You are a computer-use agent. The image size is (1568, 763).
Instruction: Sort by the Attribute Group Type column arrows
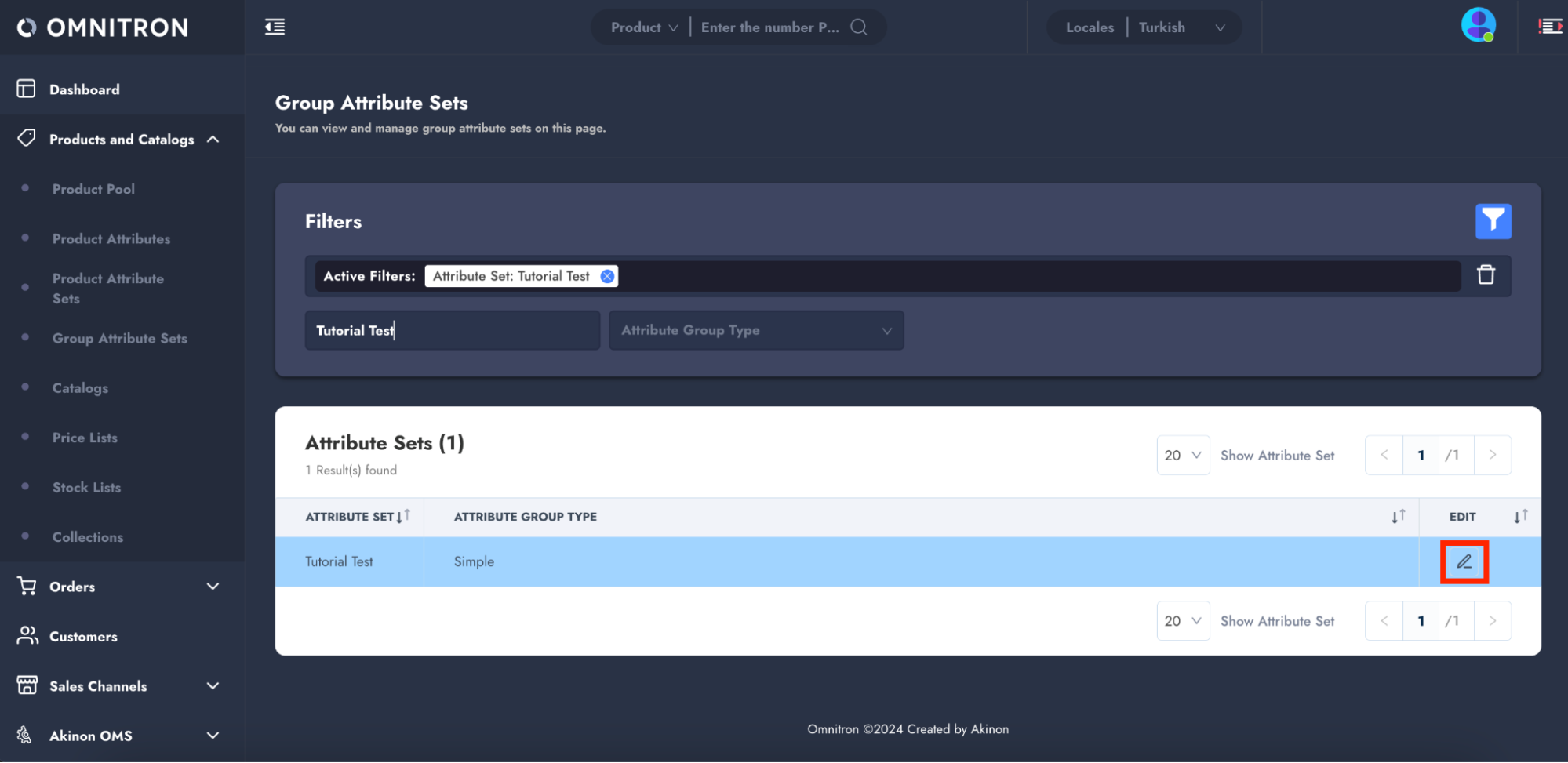[x=1398, y=516]
